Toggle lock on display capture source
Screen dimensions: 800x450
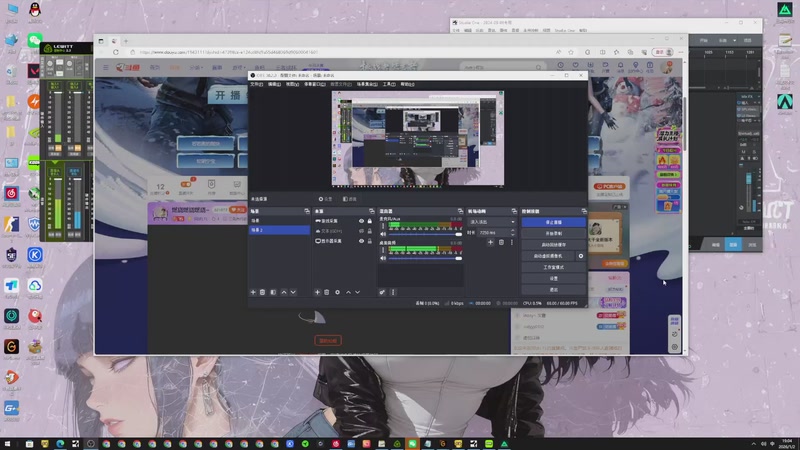coord(369,241)
